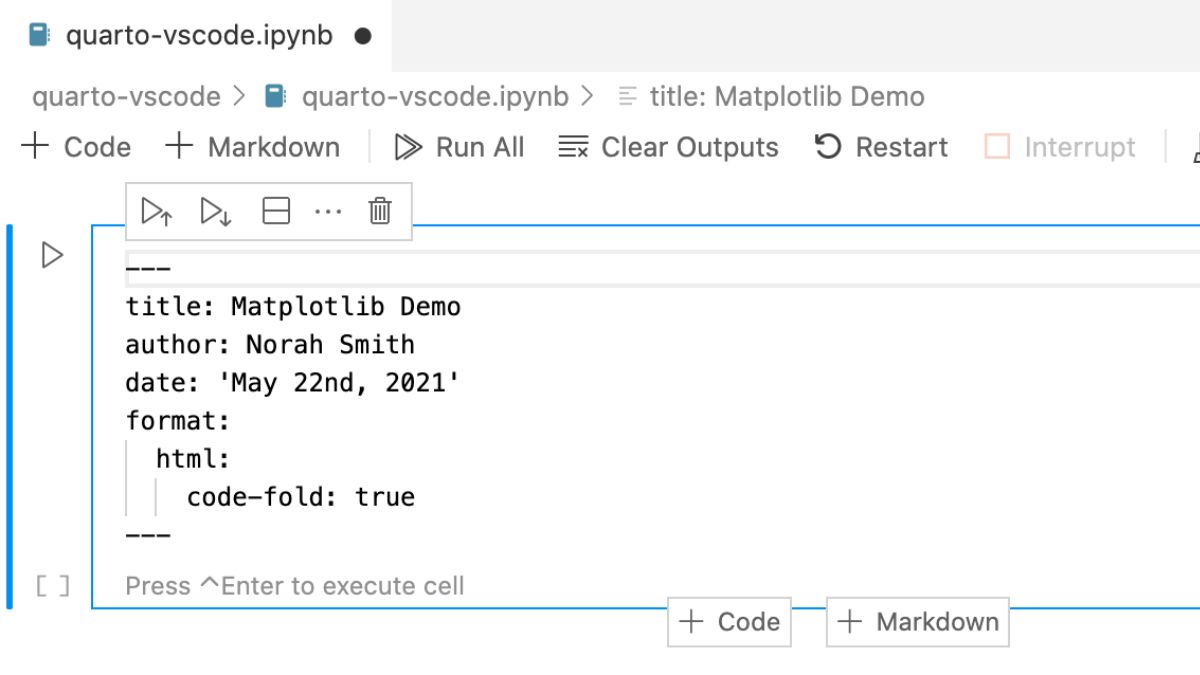Click the unsaved dot on the tab
The height and width of the screenshot is (675, 1200).
363,36
